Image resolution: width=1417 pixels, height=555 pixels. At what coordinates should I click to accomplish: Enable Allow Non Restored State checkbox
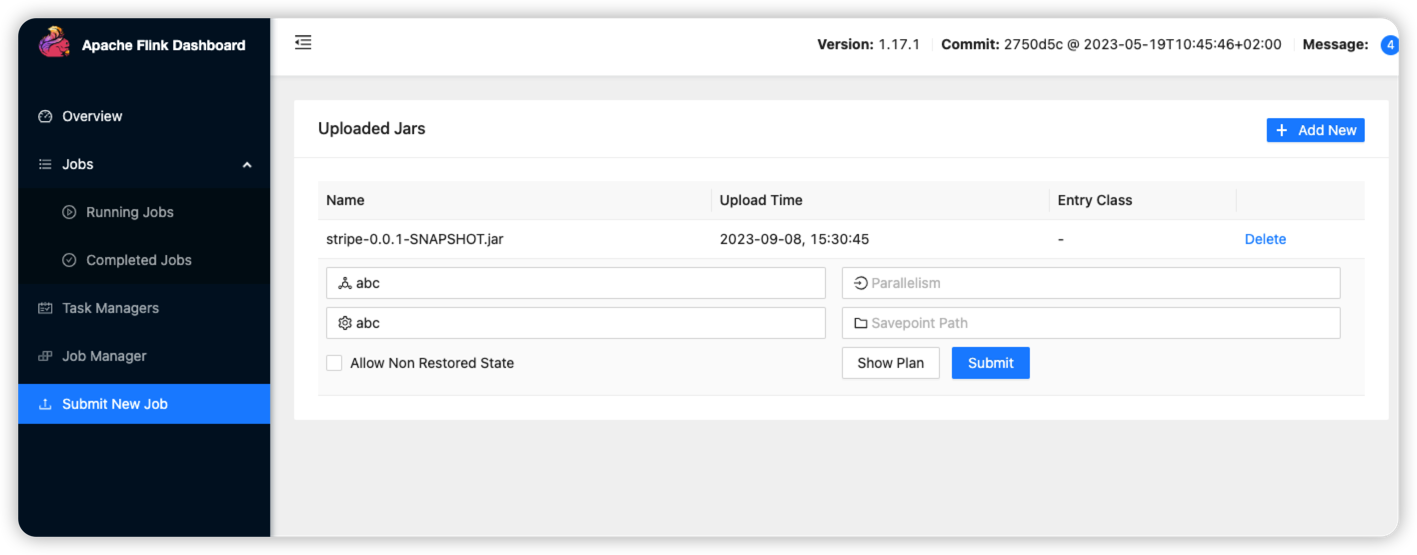[335, 363]
